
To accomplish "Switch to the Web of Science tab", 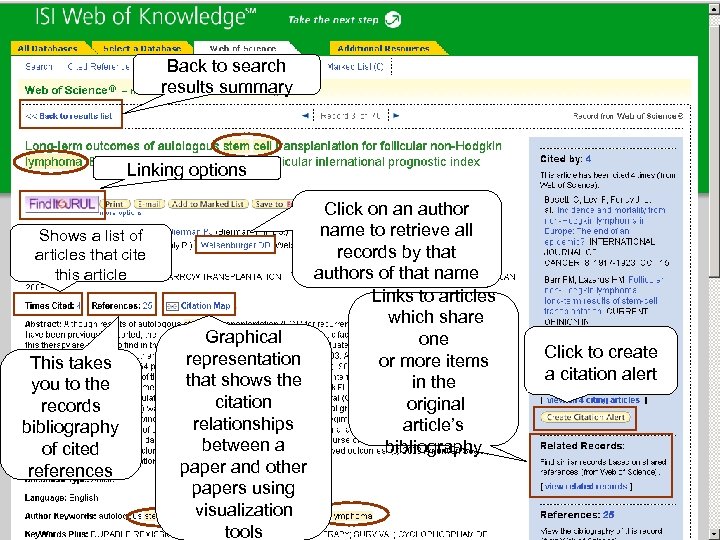I will tap(243, 48).
